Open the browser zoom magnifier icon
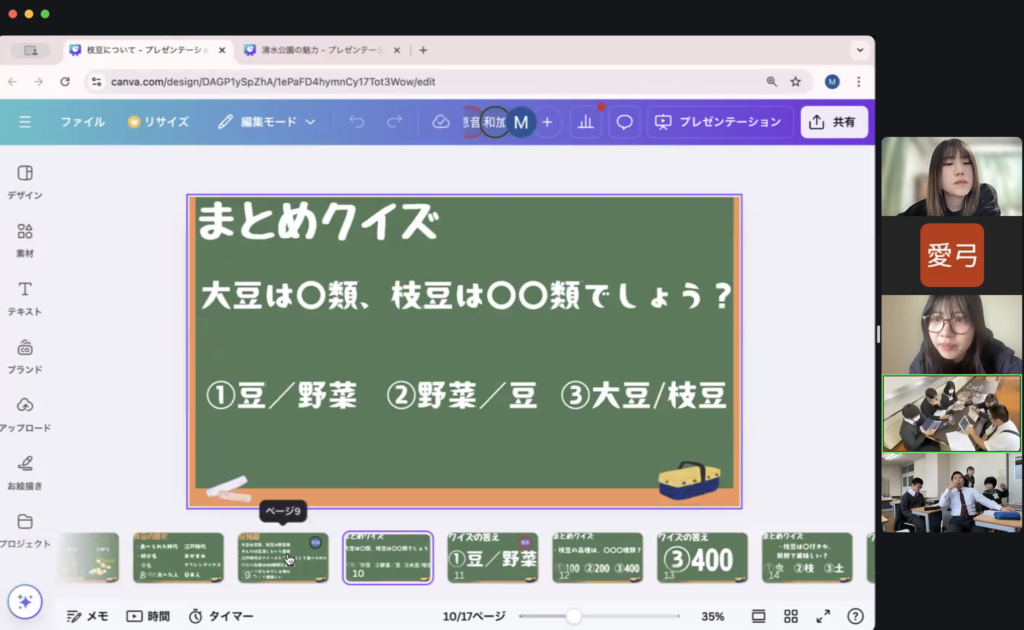Viewport: 1024px width, 630px height. (x=771, y=82)
